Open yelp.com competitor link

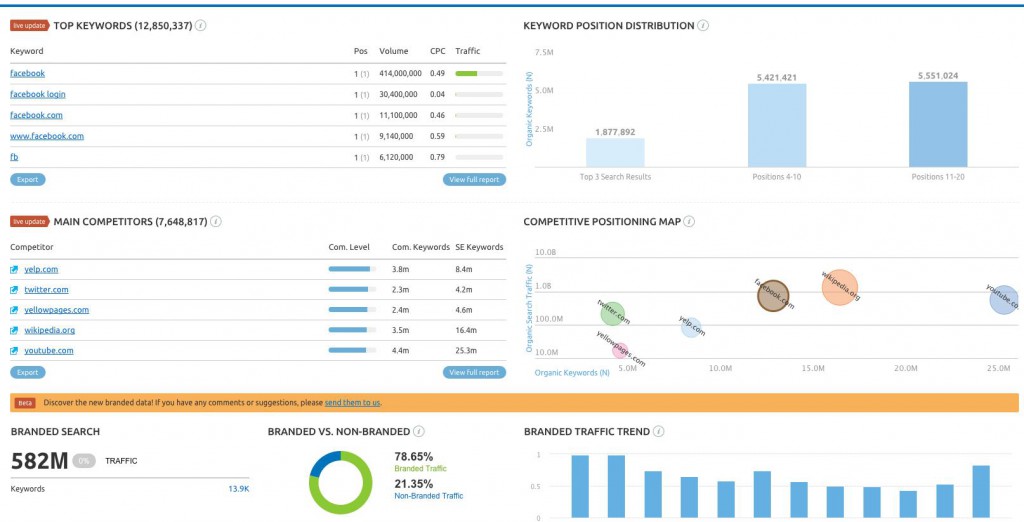point(41,269)
